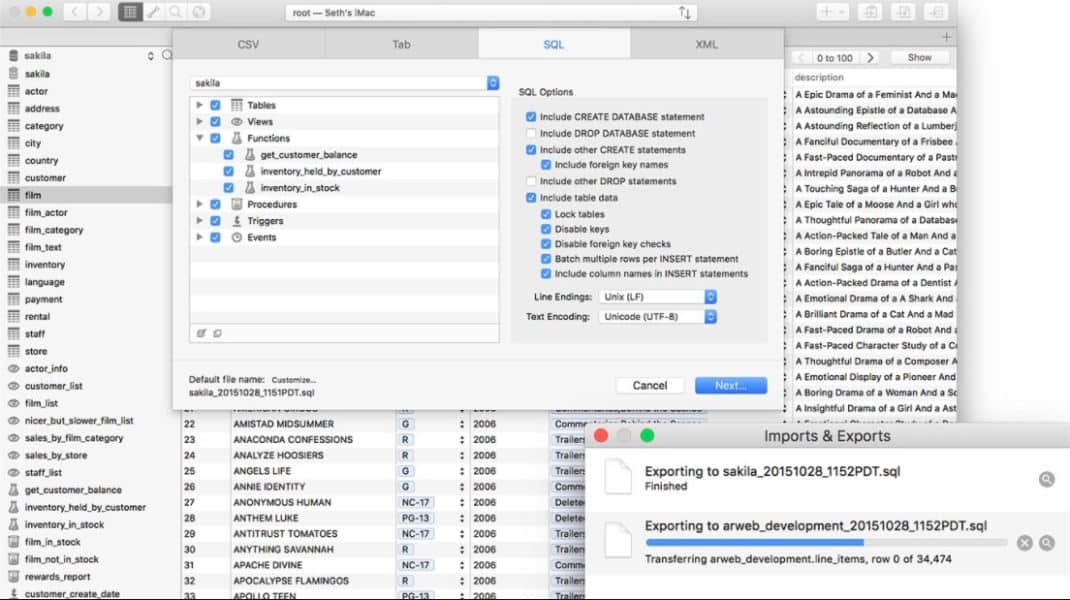The height and width of the screenshot is (600, 1070).
Task: Click the table grid view toolbar icon
Action: tap(129, 12)
